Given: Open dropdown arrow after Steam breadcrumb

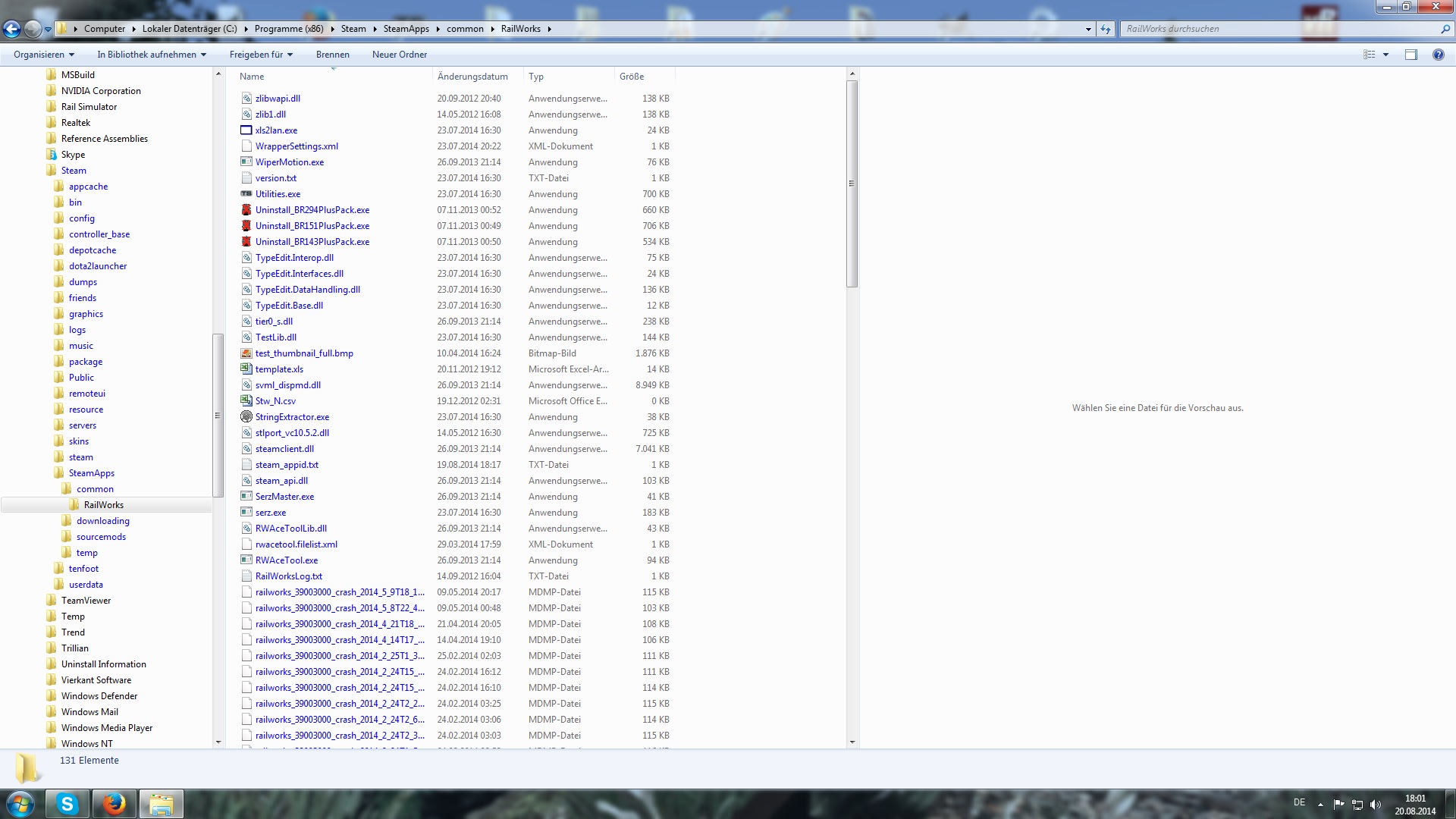Looking at the screenshot, I should point(375,29).
